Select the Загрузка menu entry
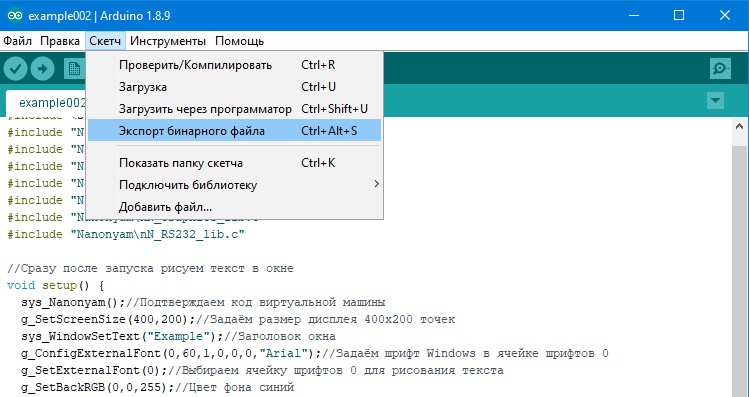The image size is (749, 397). [235, 86]
